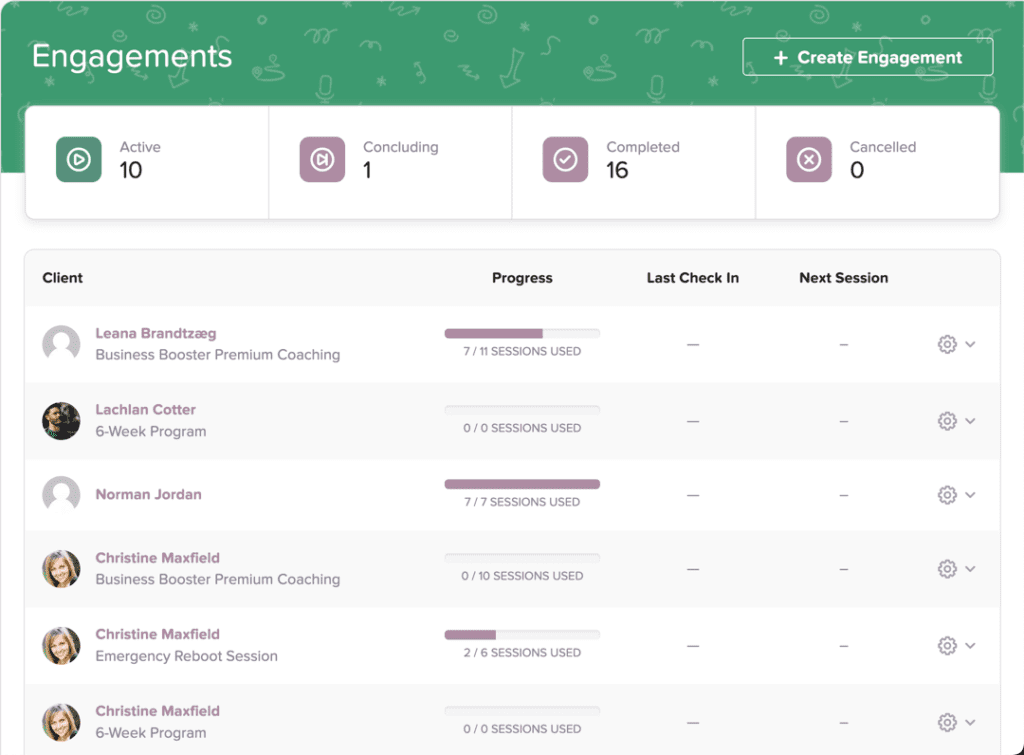This screenshot has height=755, width=1024.
Task: Click the Active status play icon
Action: click(x=79, y=159)
